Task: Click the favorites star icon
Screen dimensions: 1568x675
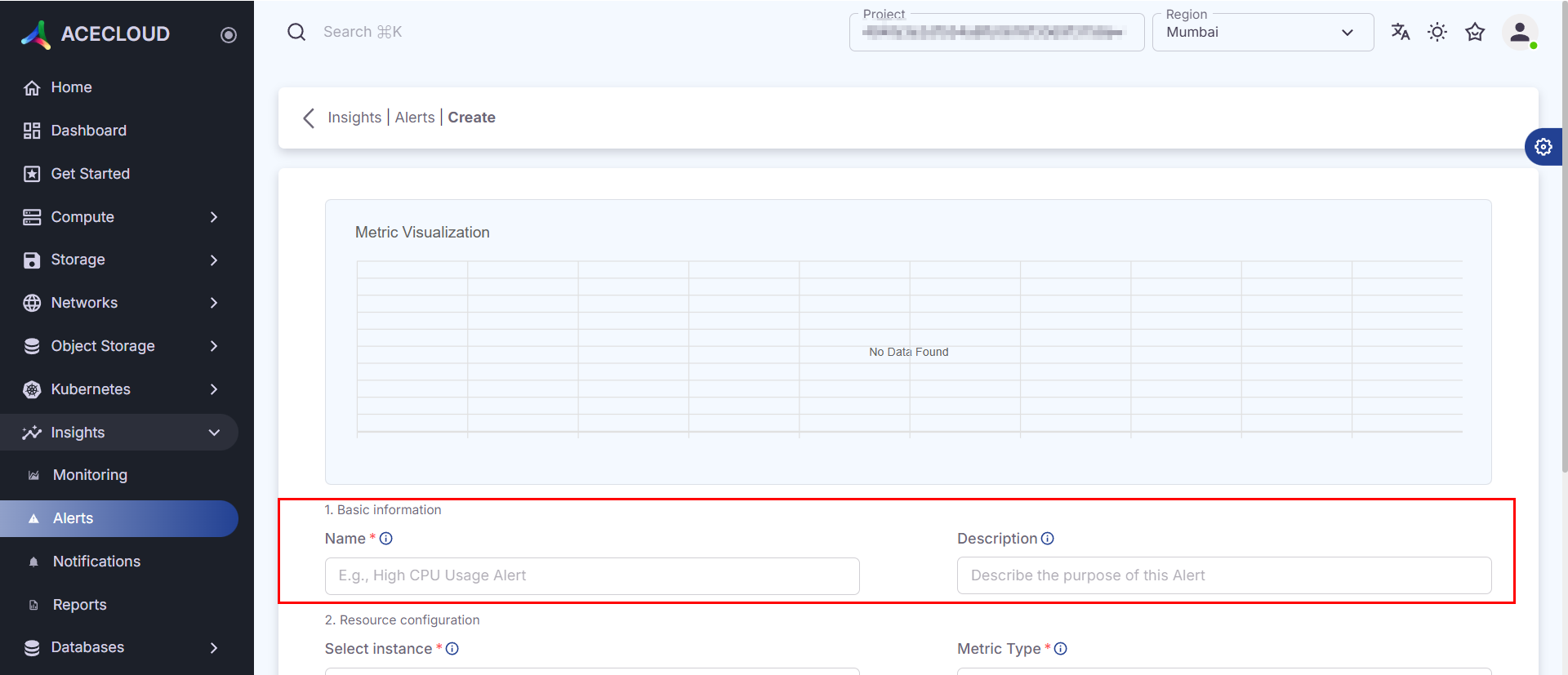Action: point(1474,32)
